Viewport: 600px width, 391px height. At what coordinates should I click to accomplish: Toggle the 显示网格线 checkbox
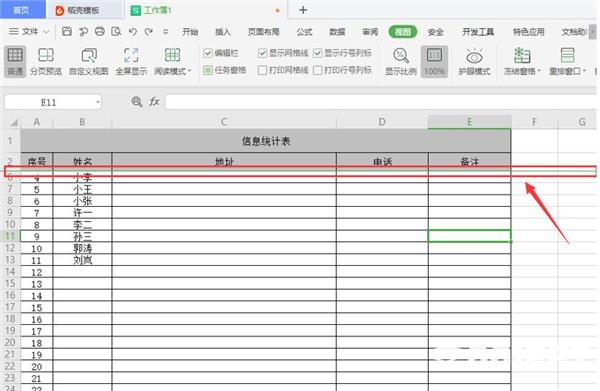262,53
